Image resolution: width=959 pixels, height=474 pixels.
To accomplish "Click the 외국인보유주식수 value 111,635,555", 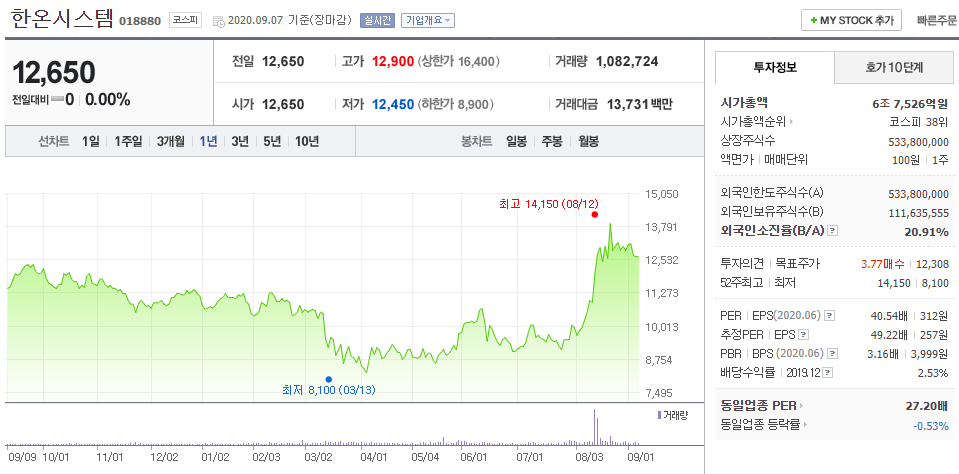I will coord(918,213).
